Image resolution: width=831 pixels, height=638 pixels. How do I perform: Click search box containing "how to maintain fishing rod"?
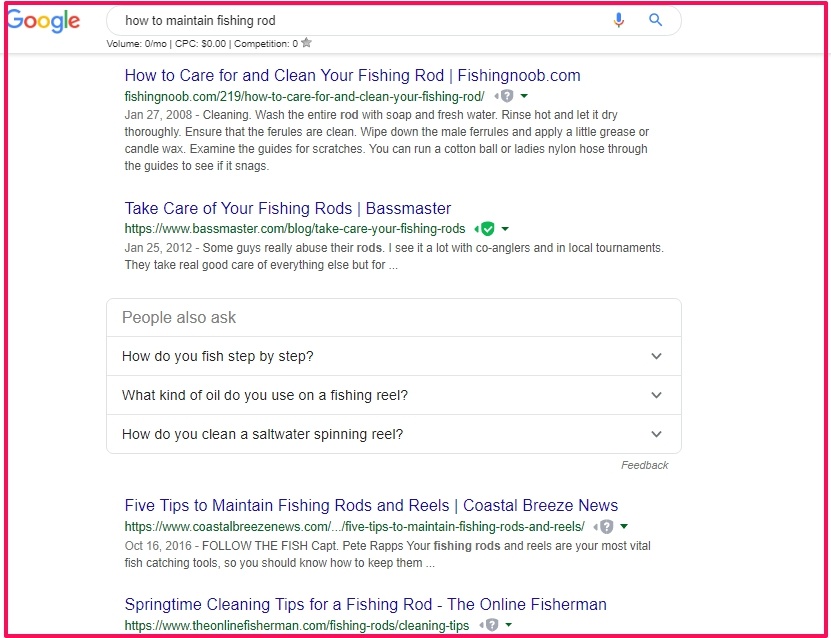click(x=393, y=21)
